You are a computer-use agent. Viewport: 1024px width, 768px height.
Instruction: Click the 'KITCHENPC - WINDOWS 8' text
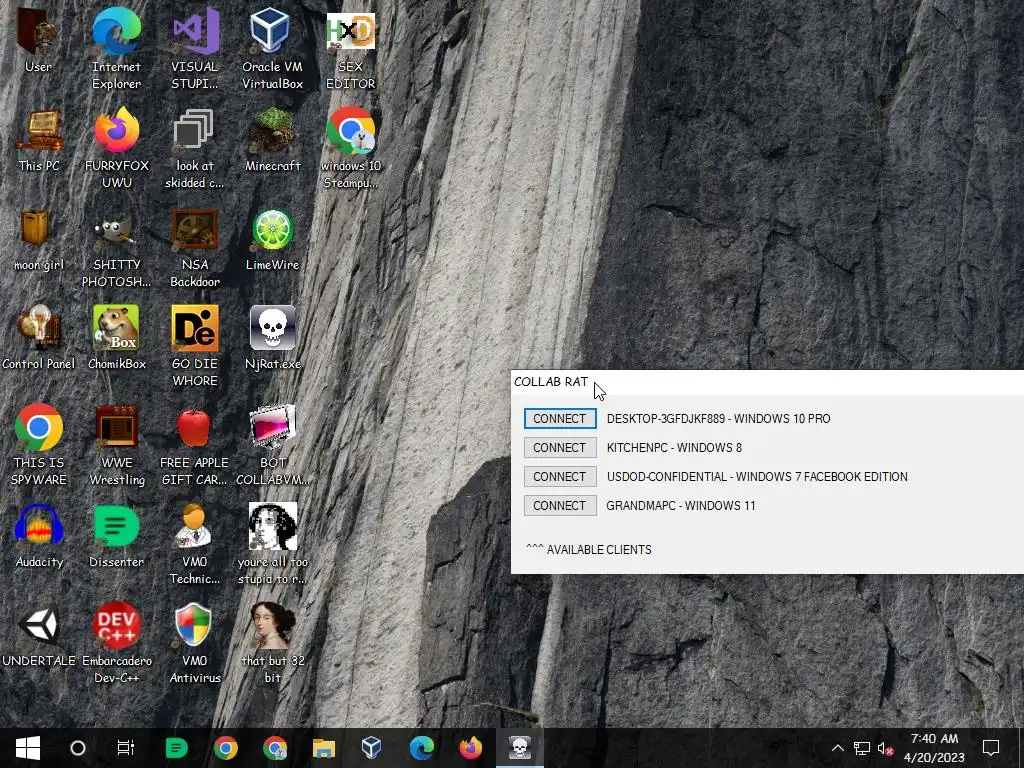pyautogui.click(x=674, y=447)
